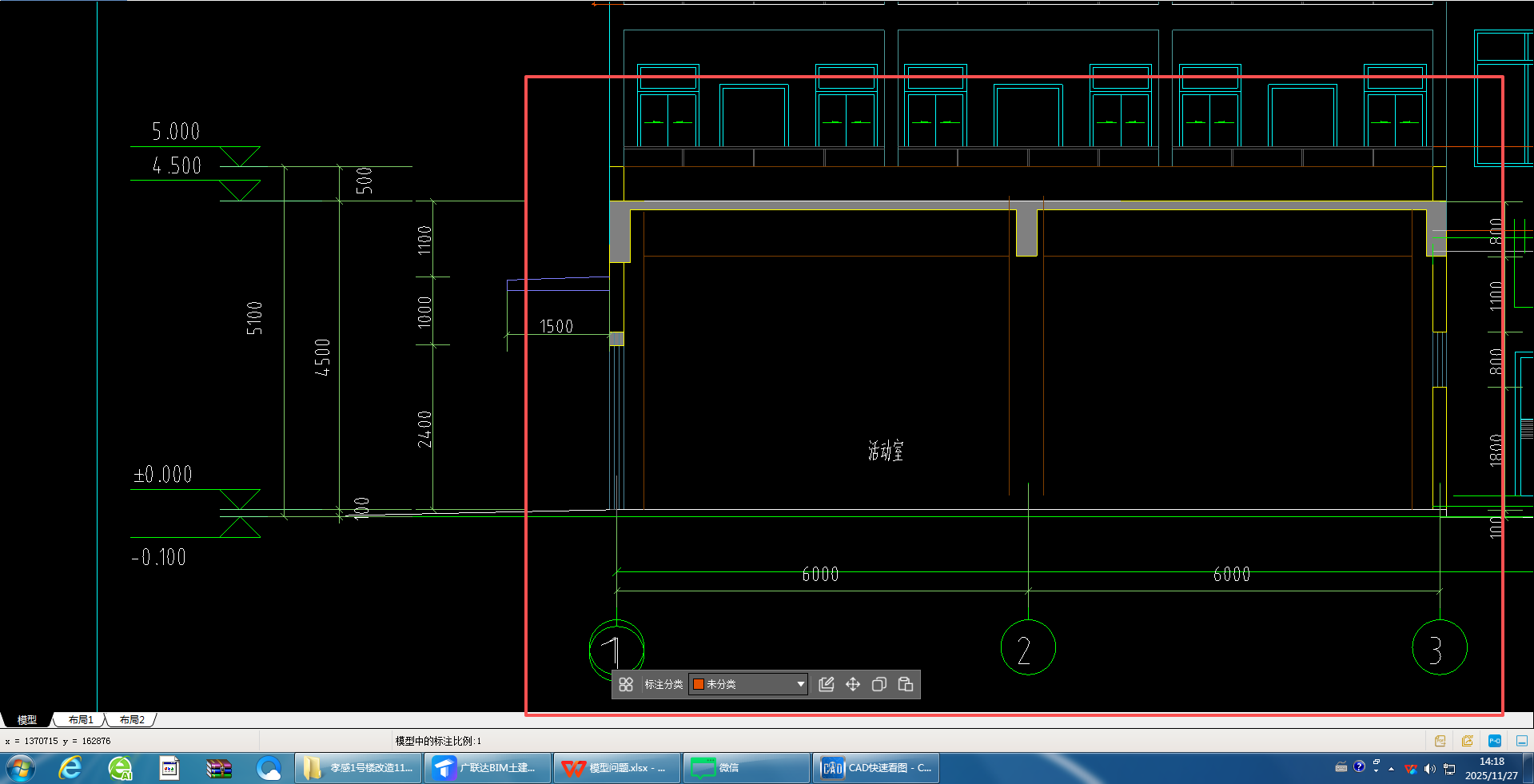The width and height of the screenshot is (1534, 784).
Task: Click the PDF share-export icon in status bar
Action: (1468, 741)
